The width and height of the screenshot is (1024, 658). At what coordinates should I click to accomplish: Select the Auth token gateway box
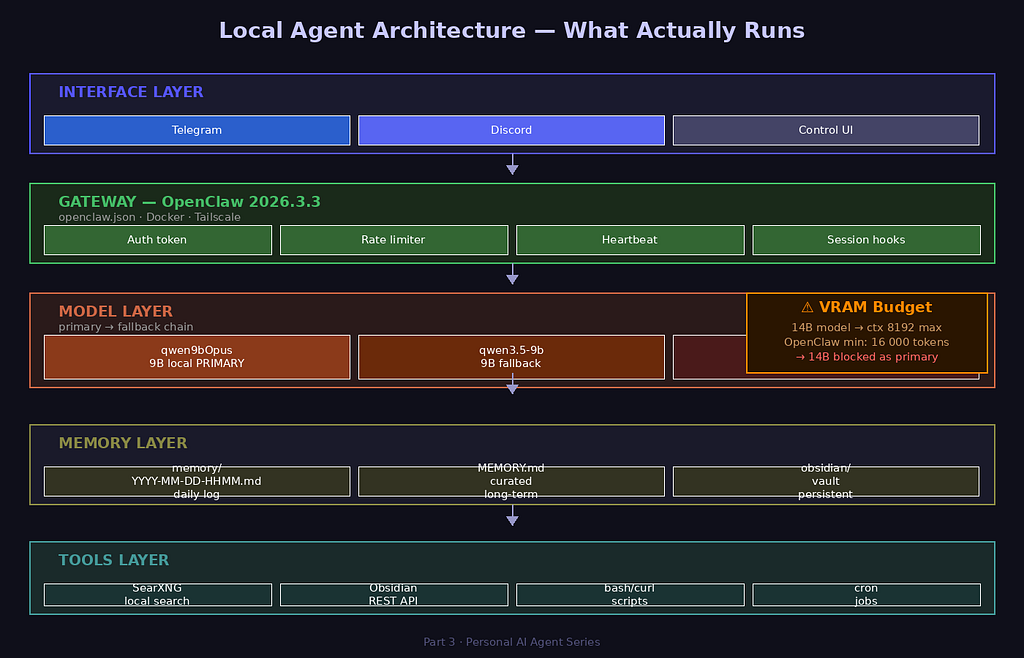pos(157,240)
